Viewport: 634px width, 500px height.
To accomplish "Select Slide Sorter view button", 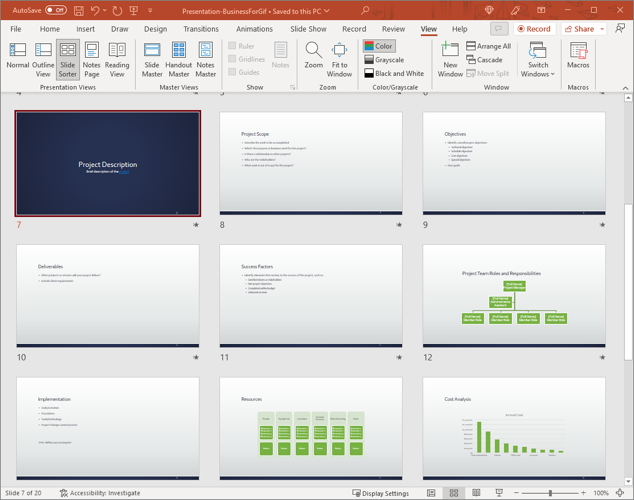I will (x=68, y=59).
